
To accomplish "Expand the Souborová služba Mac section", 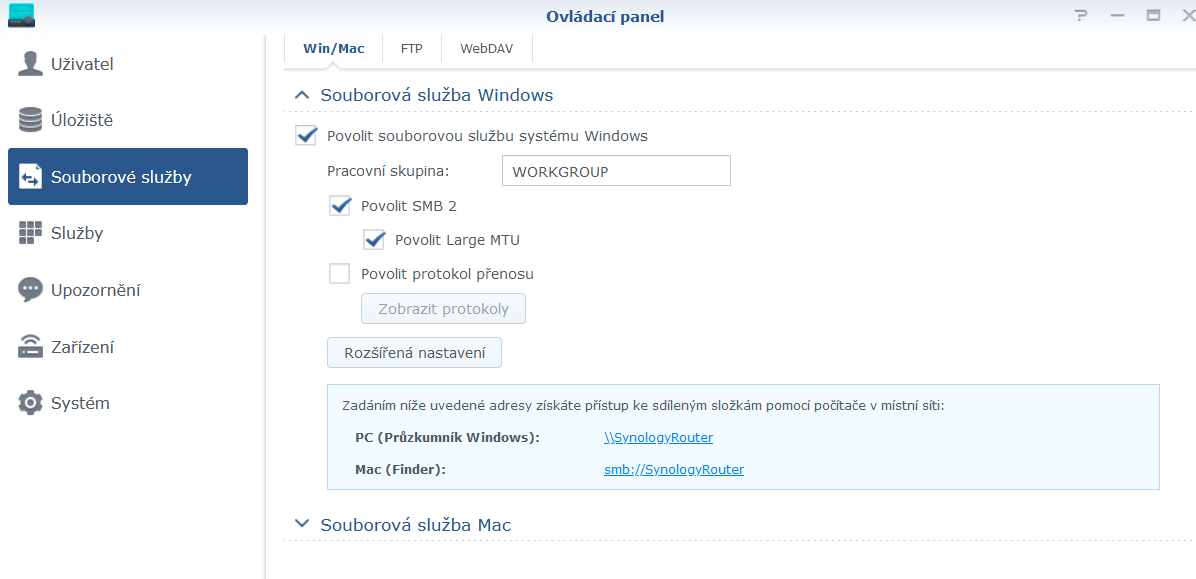I will tap(302, 524).
